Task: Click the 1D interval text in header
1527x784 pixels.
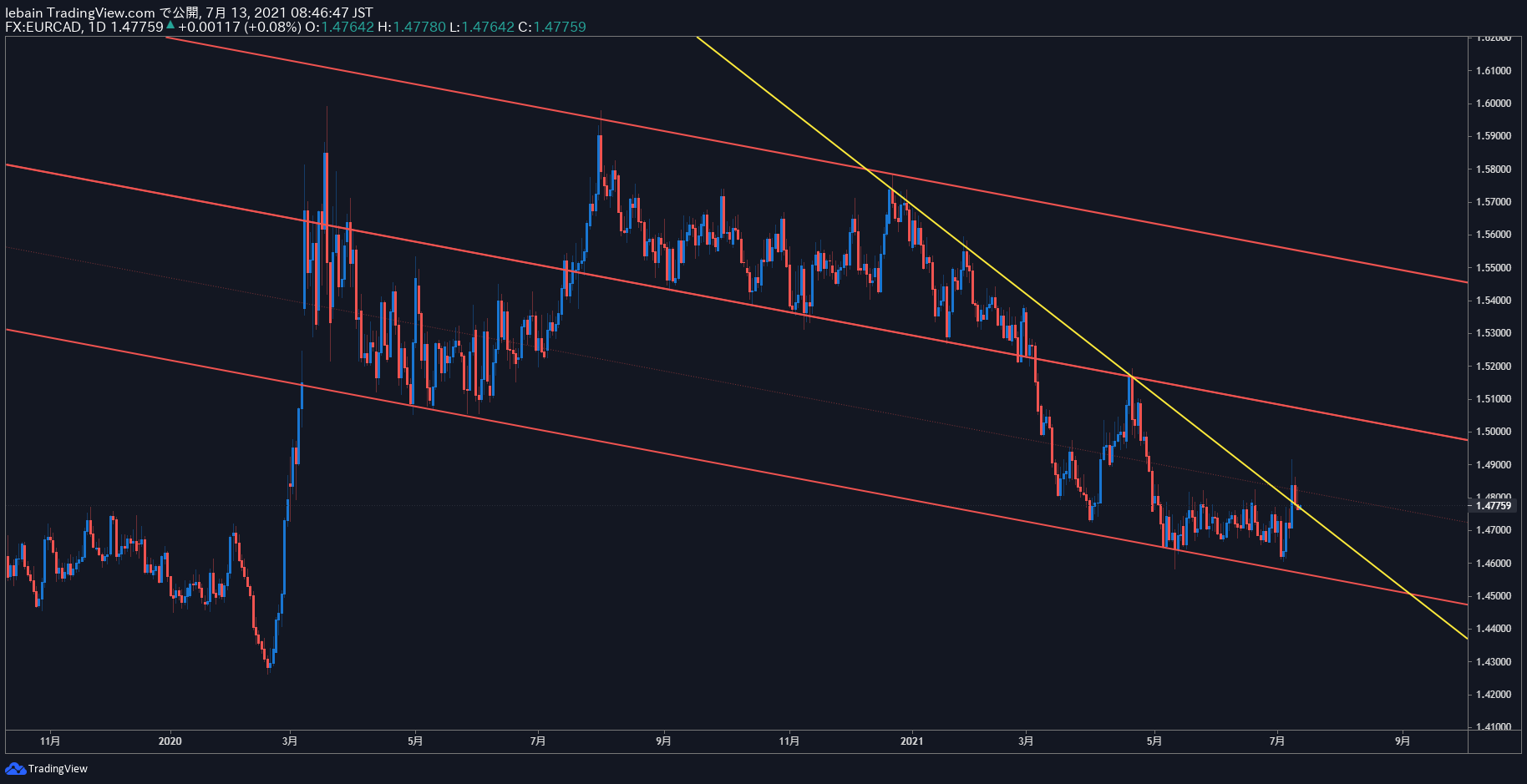Action: [x=98, y=27]
